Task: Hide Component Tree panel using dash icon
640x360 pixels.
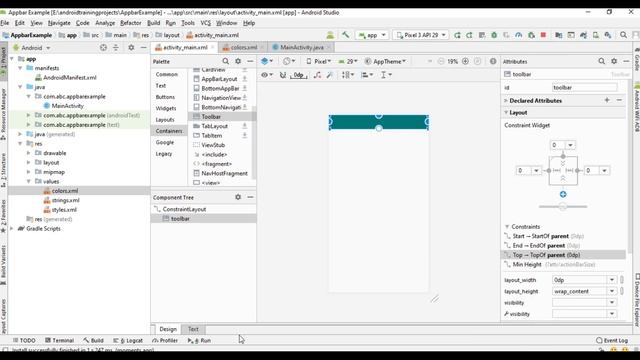Action: coord(250,197)
